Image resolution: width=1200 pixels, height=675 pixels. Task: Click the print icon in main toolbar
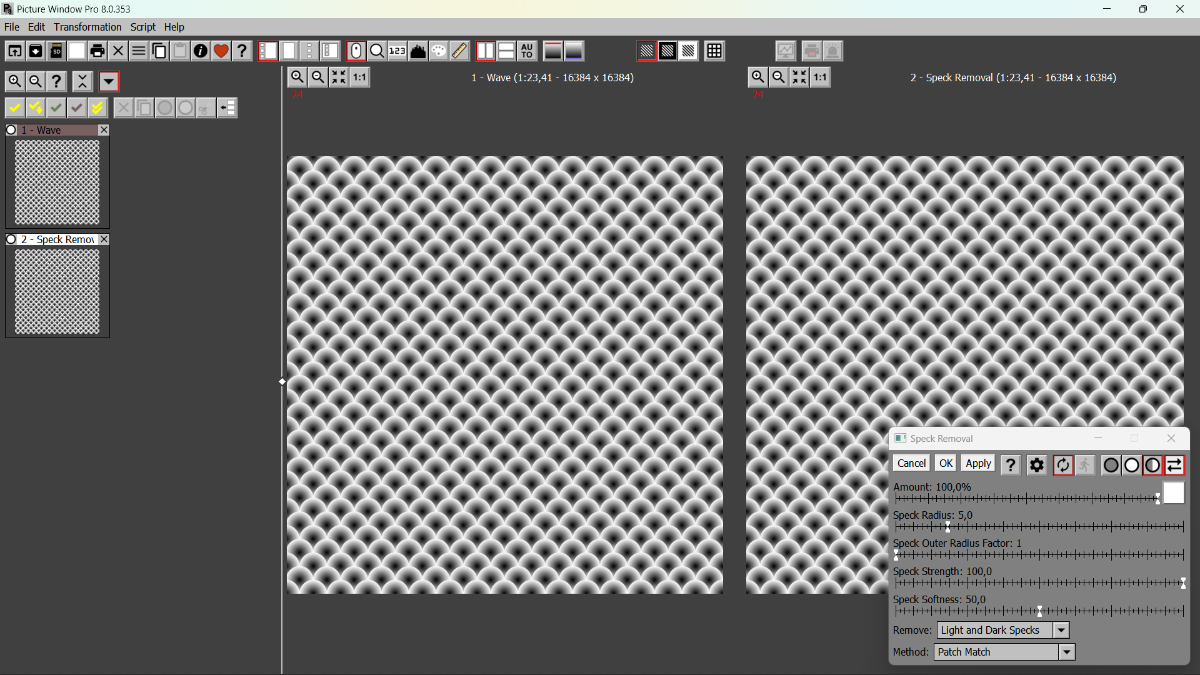point(97,51)
